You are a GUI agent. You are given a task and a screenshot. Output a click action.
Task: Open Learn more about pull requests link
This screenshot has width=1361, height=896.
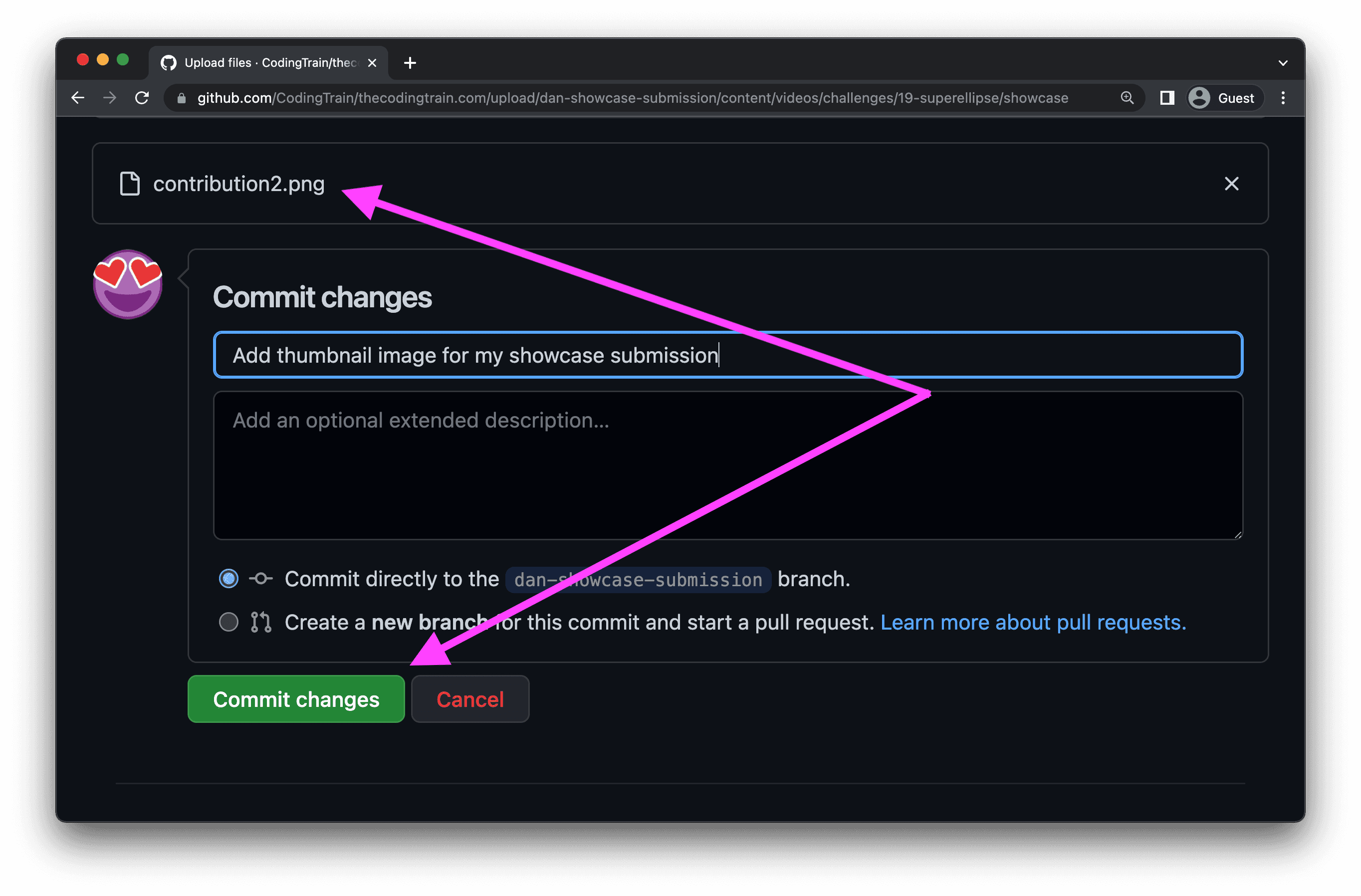(1033, 622)
